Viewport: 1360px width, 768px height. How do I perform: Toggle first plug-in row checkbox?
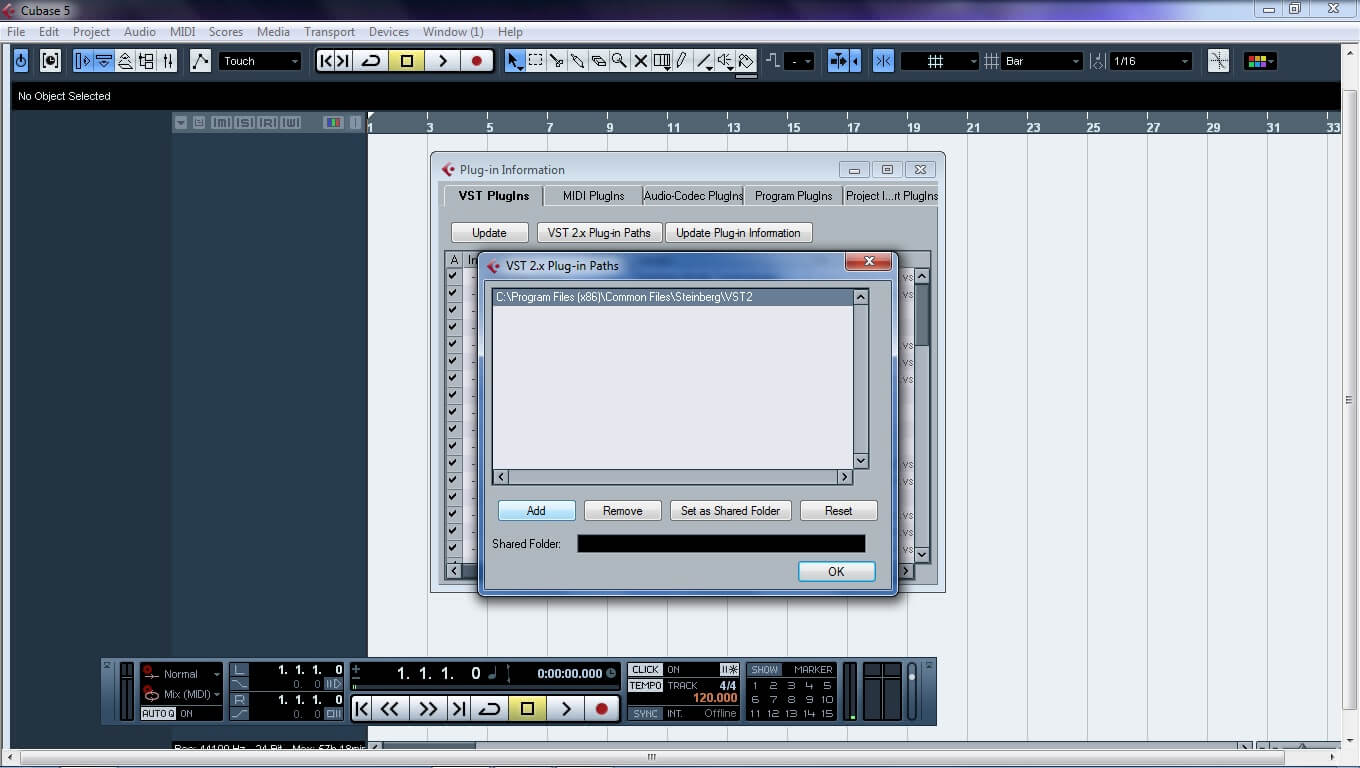454,276
